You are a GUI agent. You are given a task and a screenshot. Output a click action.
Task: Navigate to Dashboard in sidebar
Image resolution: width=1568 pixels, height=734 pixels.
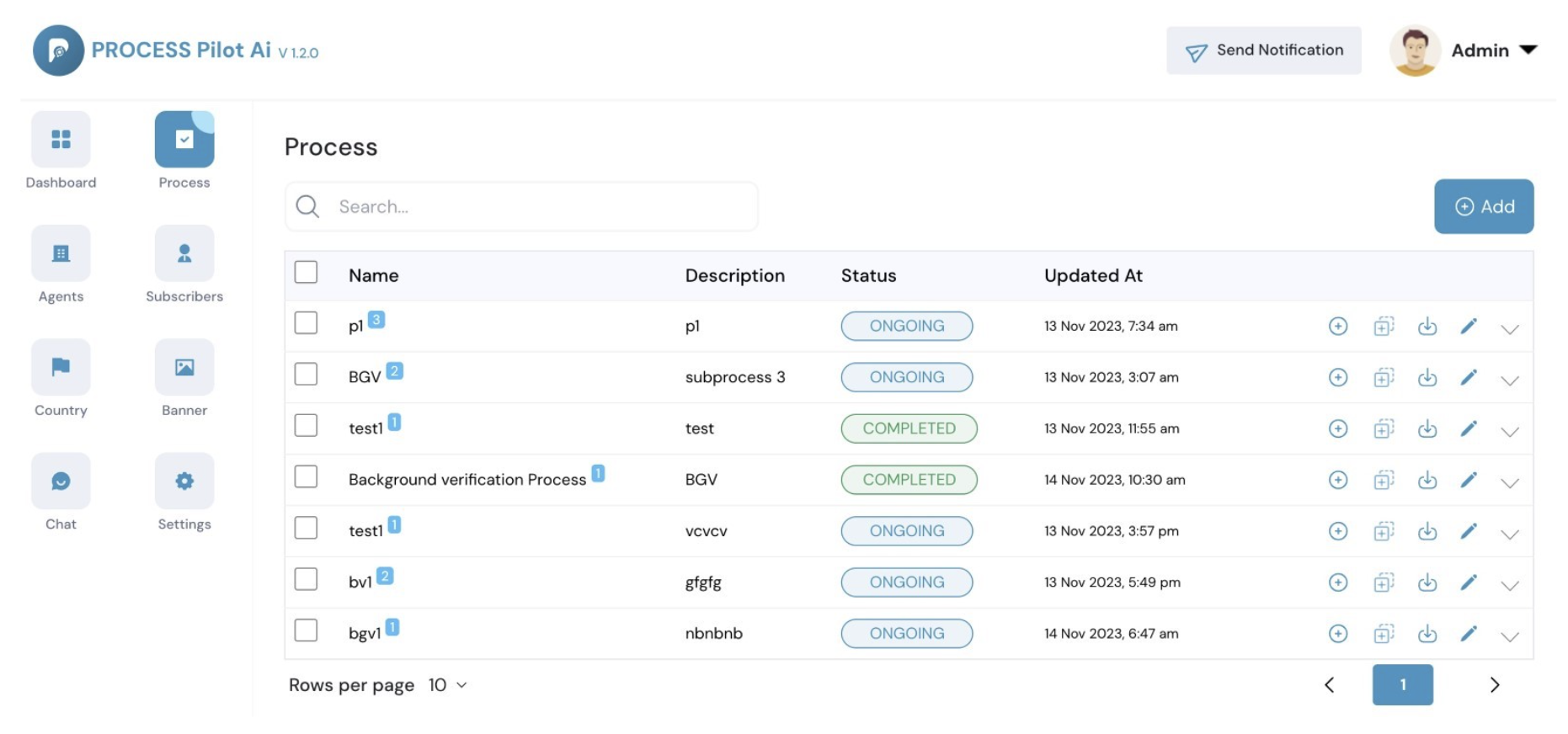pyautogui.click(x=61, y=140)
